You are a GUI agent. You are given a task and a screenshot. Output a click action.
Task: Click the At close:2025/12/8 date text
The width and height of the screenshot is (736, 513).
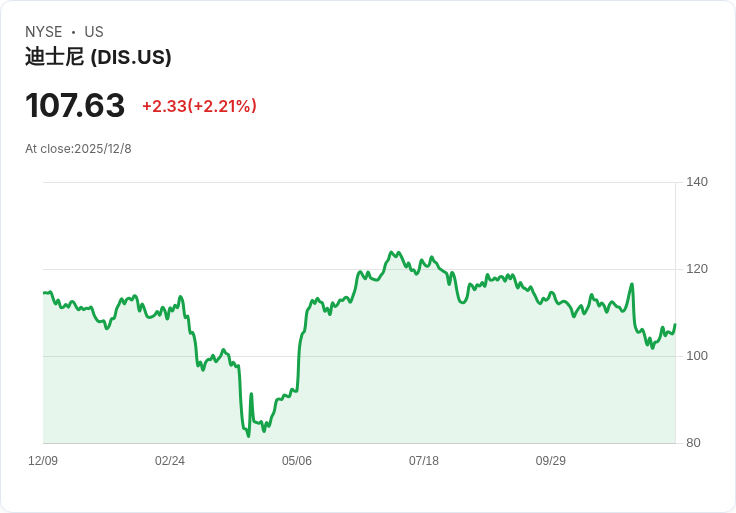tap(78, 149)
